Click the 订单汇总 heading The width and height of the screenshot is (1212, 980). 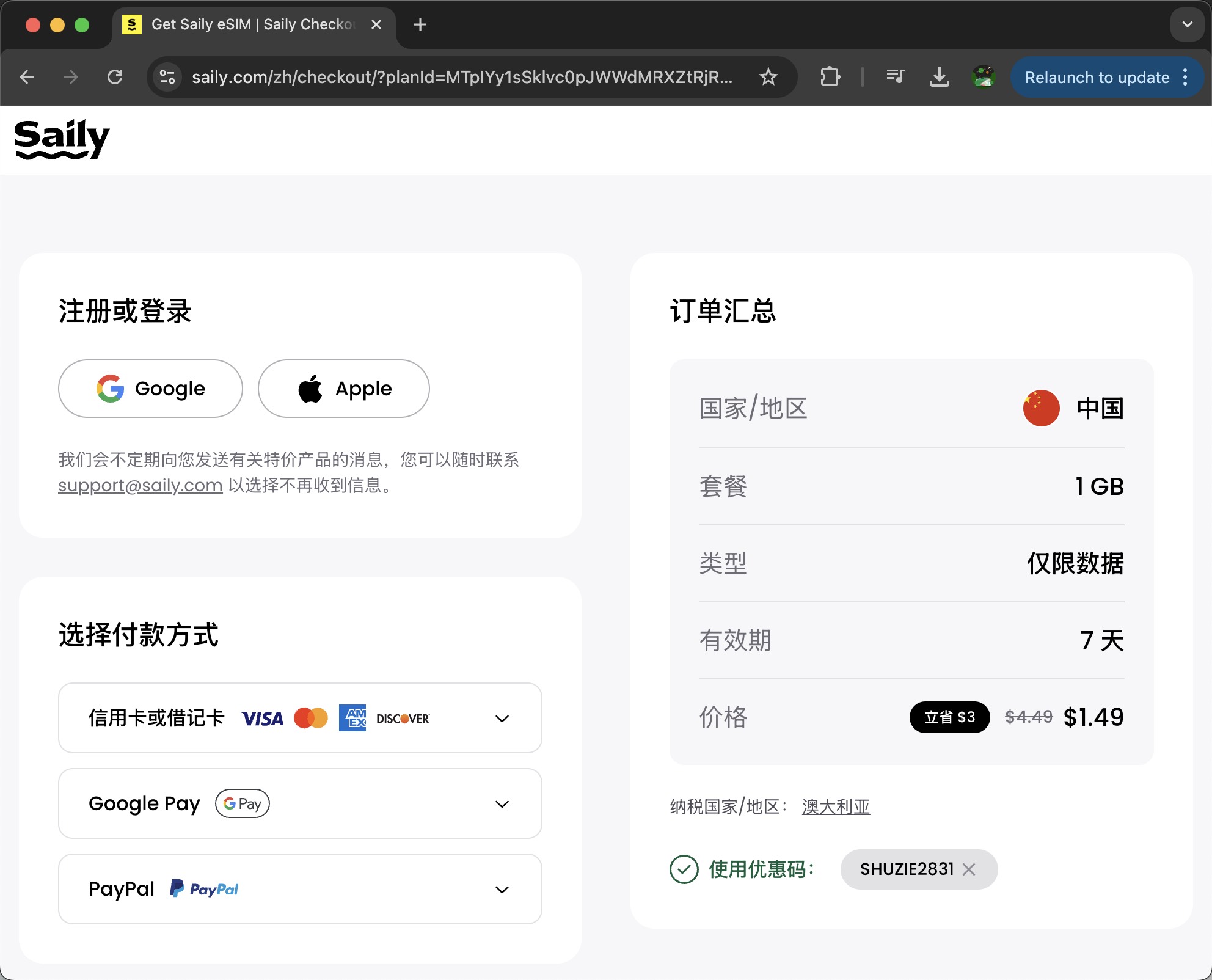pos(723,311)
